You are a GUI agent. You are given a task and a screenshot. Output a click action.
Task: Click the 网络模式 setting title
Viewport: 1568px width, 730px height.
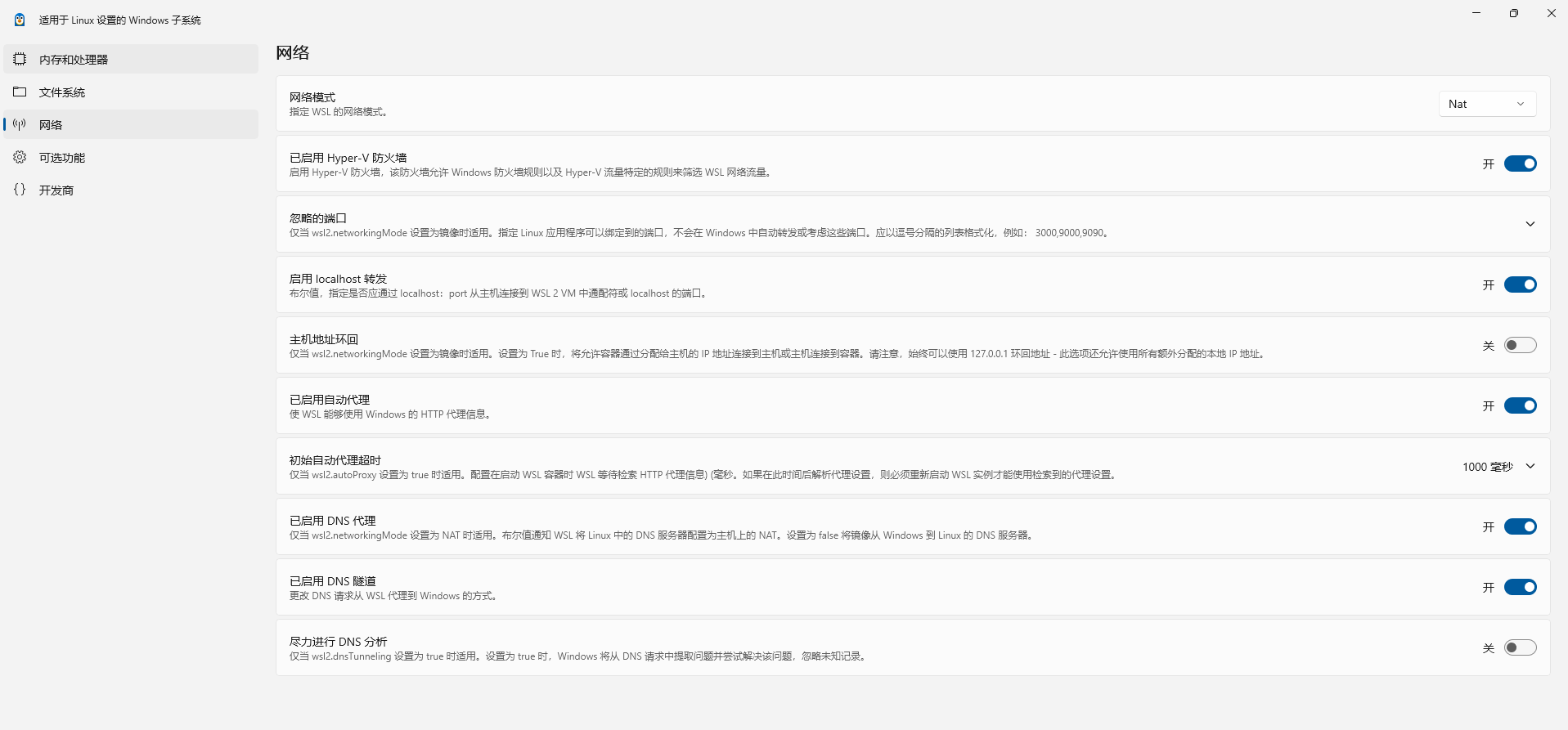312,97
